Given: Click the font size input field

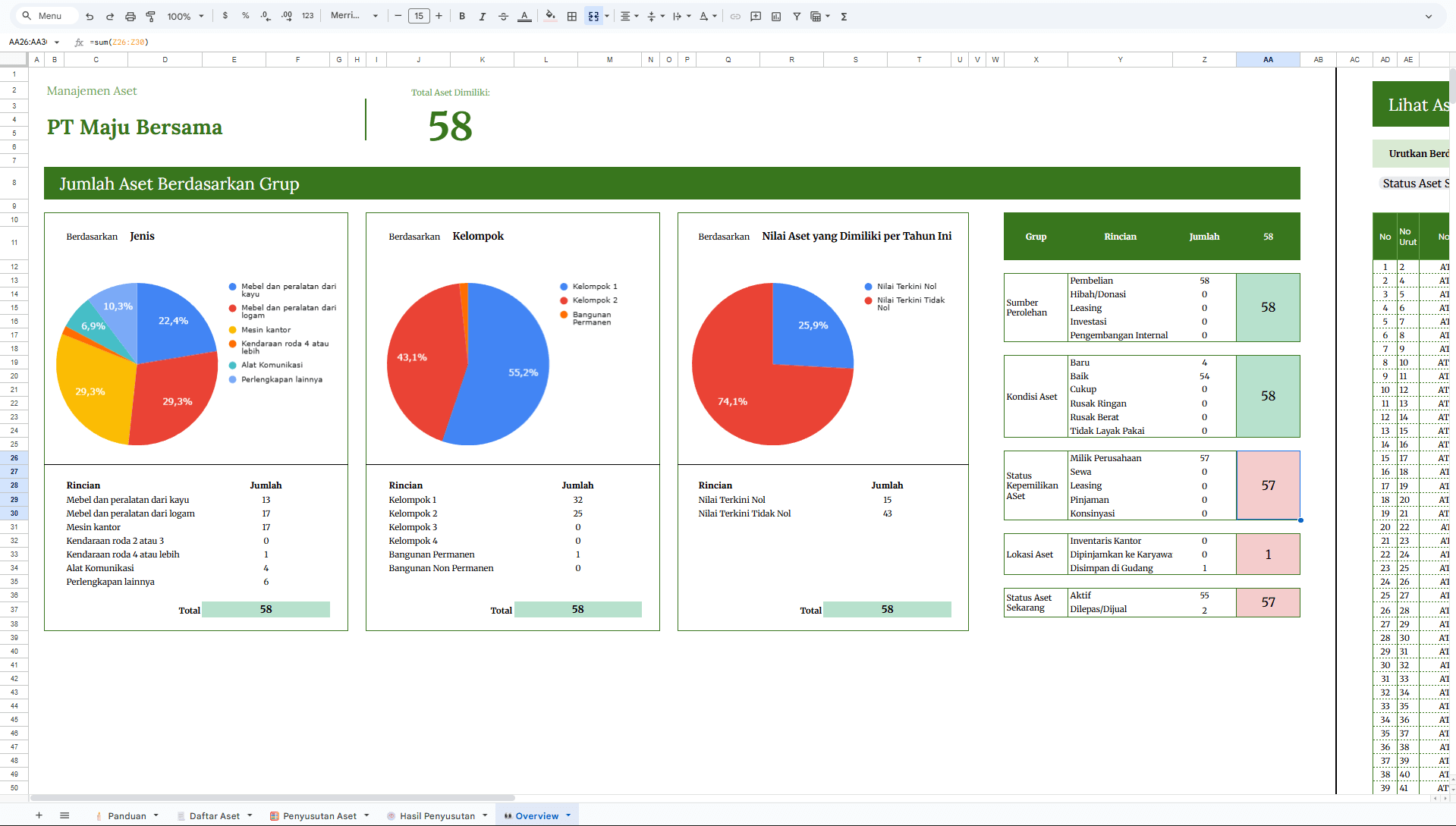Looking at the screenshot, I should (419, 16).
